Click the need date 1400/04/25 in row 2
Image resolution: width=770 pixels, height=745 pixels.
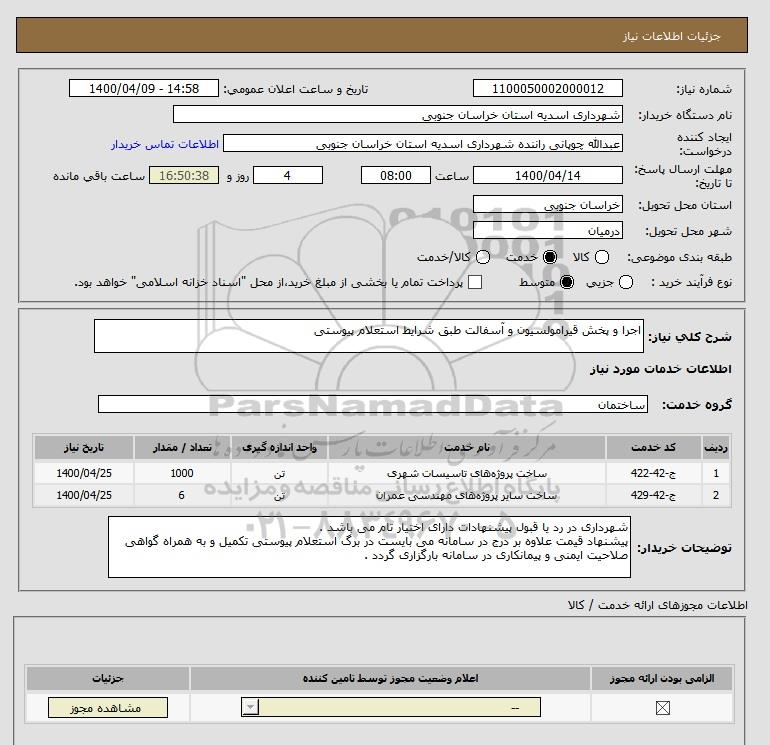84,495
